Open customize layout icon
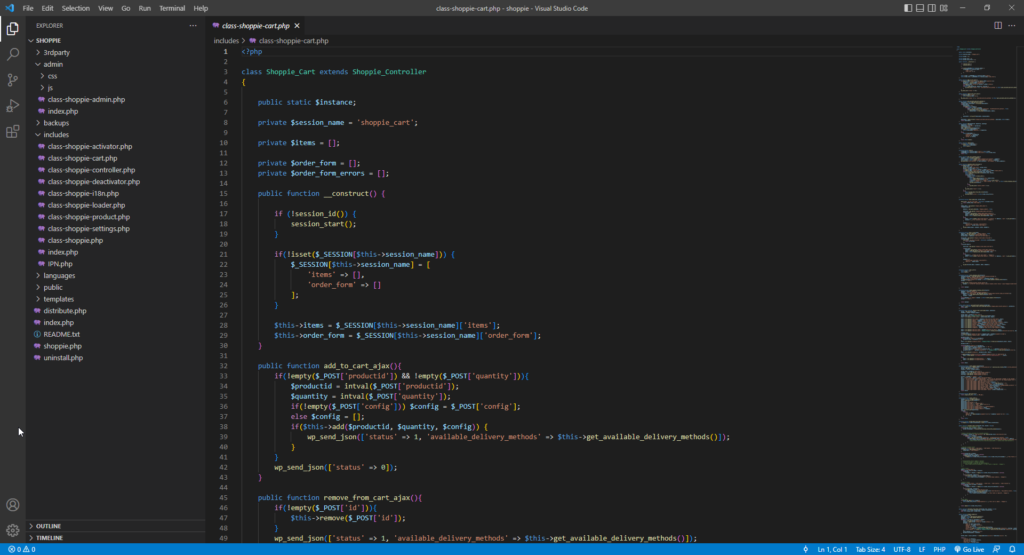 944,8
